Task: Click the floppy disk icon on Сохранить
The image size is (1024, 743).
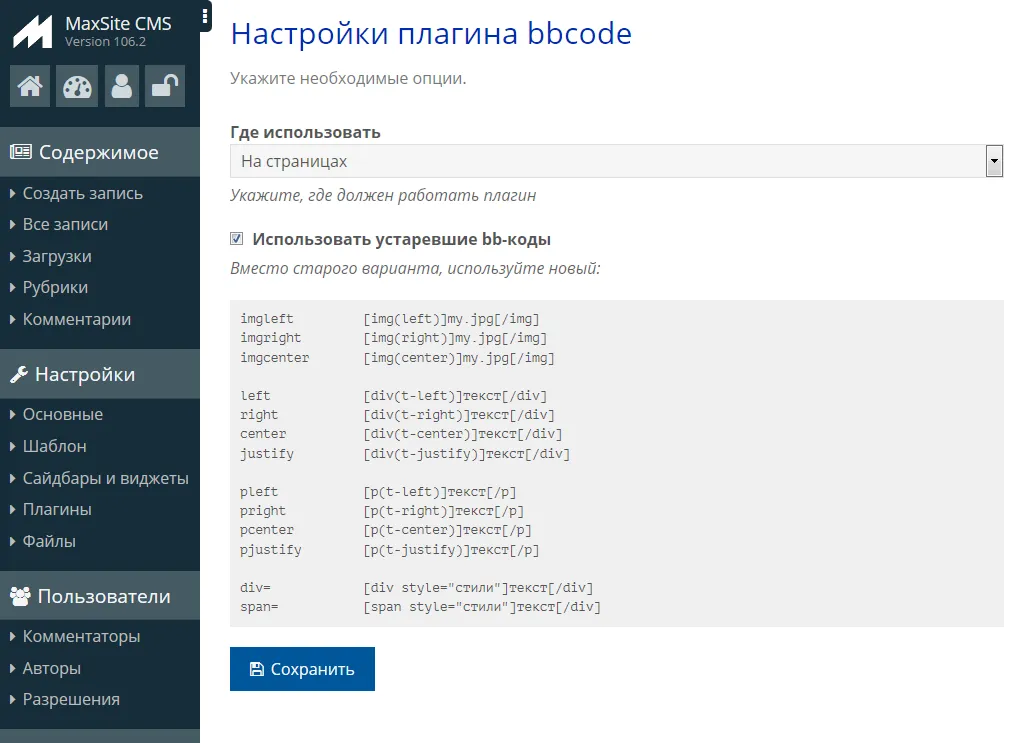Action: pyautogui.click(x=257, y=669)
